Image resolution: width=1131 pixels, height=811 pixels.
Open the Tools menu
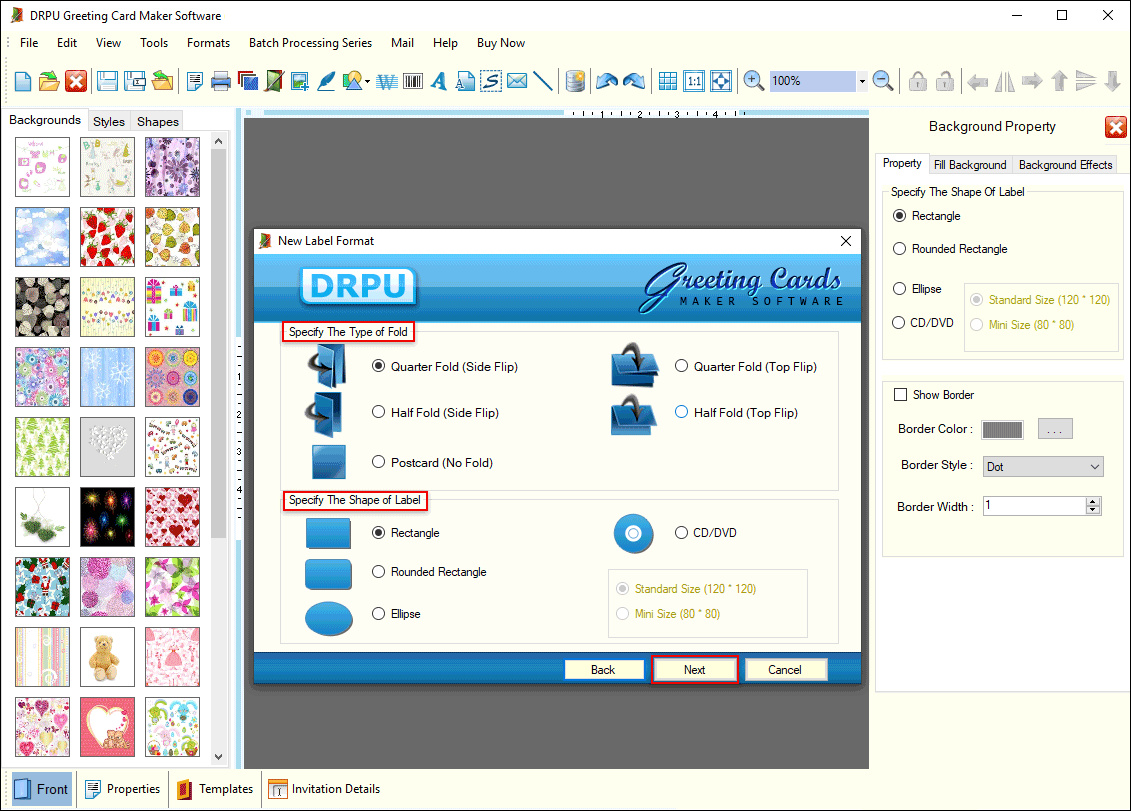tap(154, 43)
